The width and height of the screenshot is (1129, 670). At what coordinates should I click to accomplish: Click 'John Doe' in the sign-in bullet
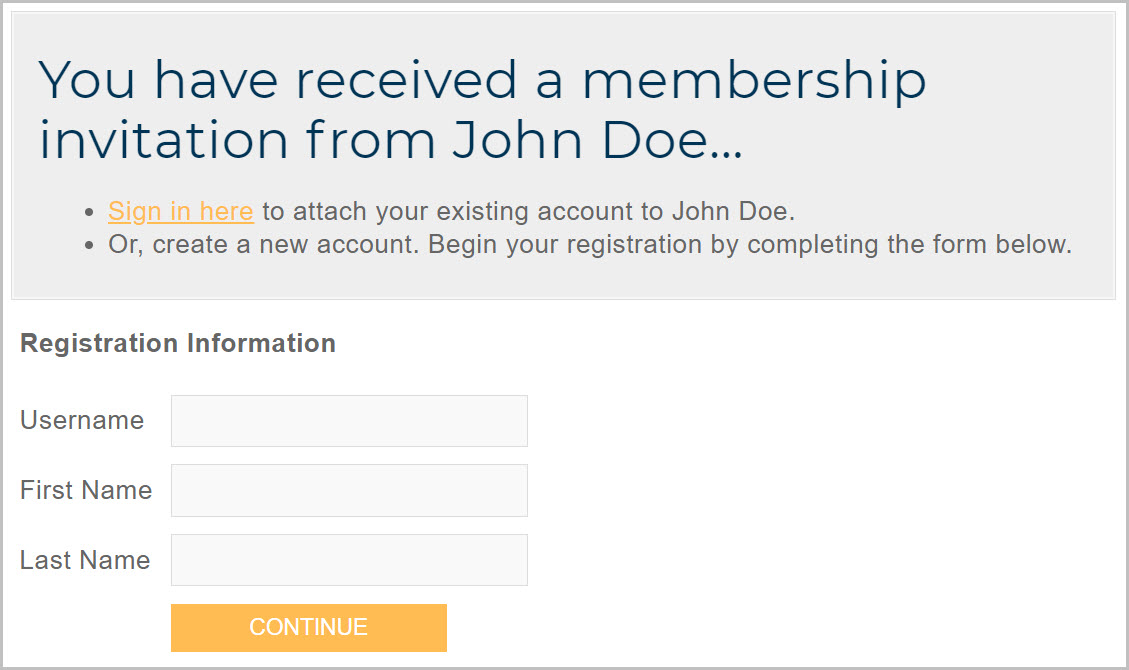pyautogui.click(x=732, y=212)
